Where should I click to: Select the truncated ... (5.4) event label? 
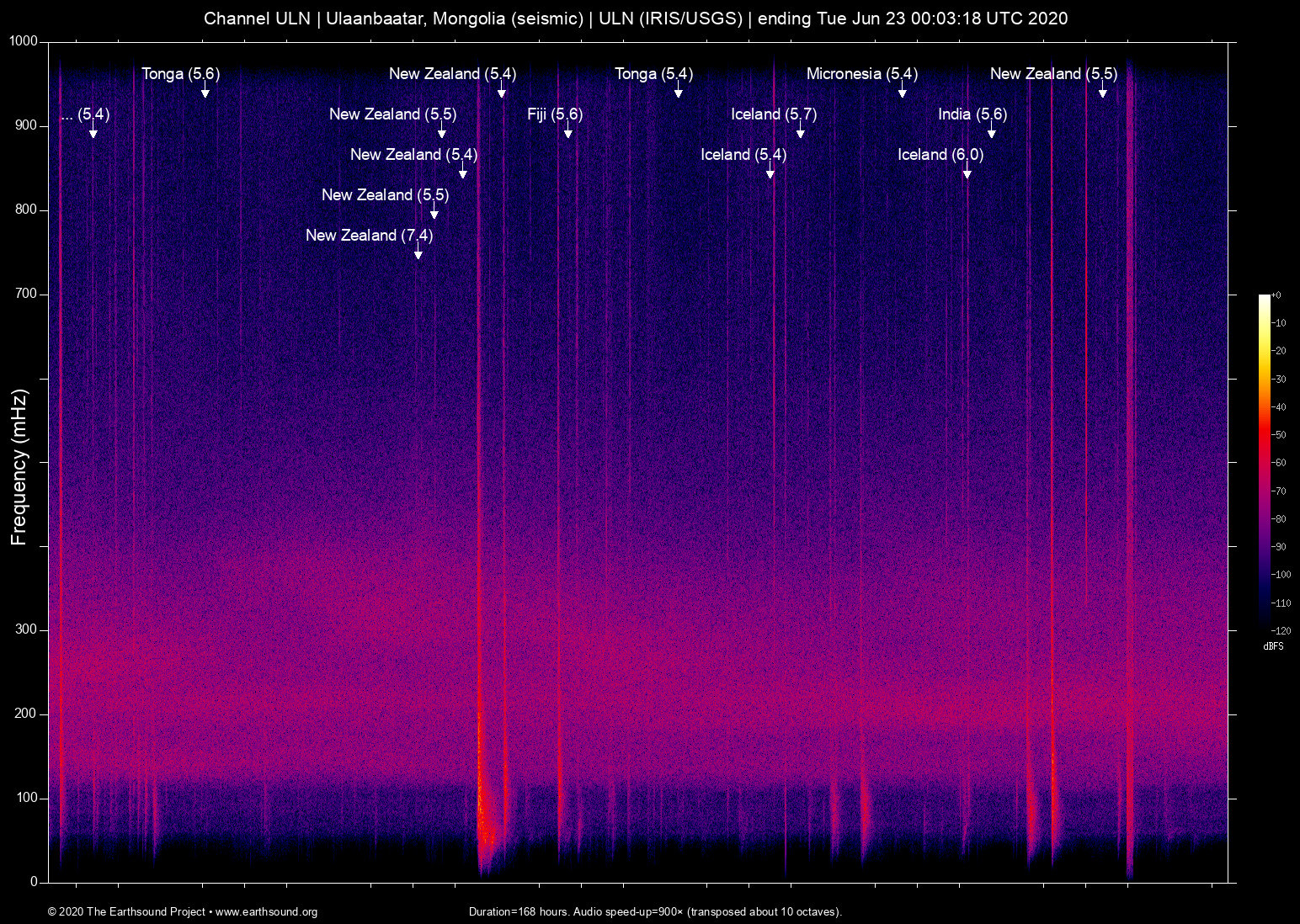84,116
